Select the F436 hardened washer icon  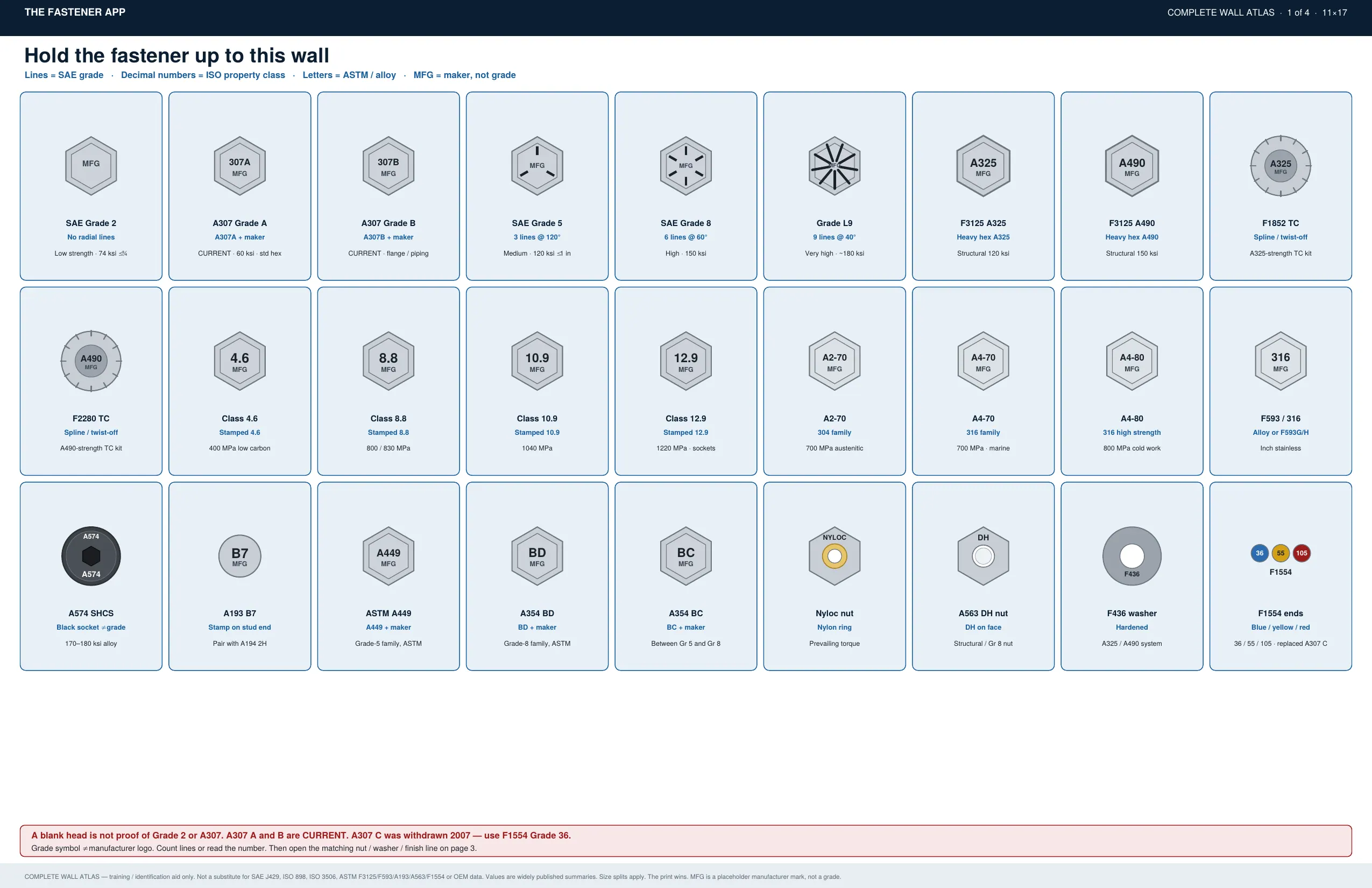pos(1132,556)
